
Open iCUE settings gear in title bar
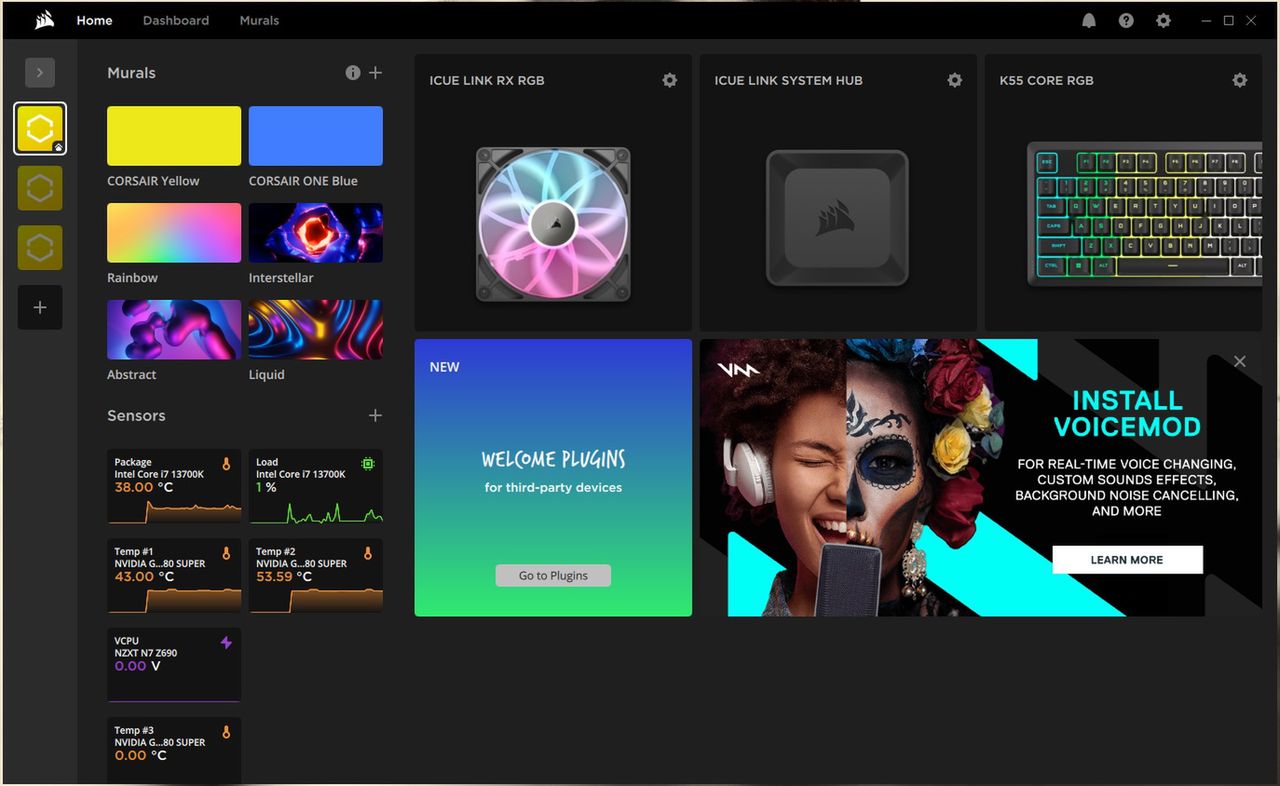1163,20
